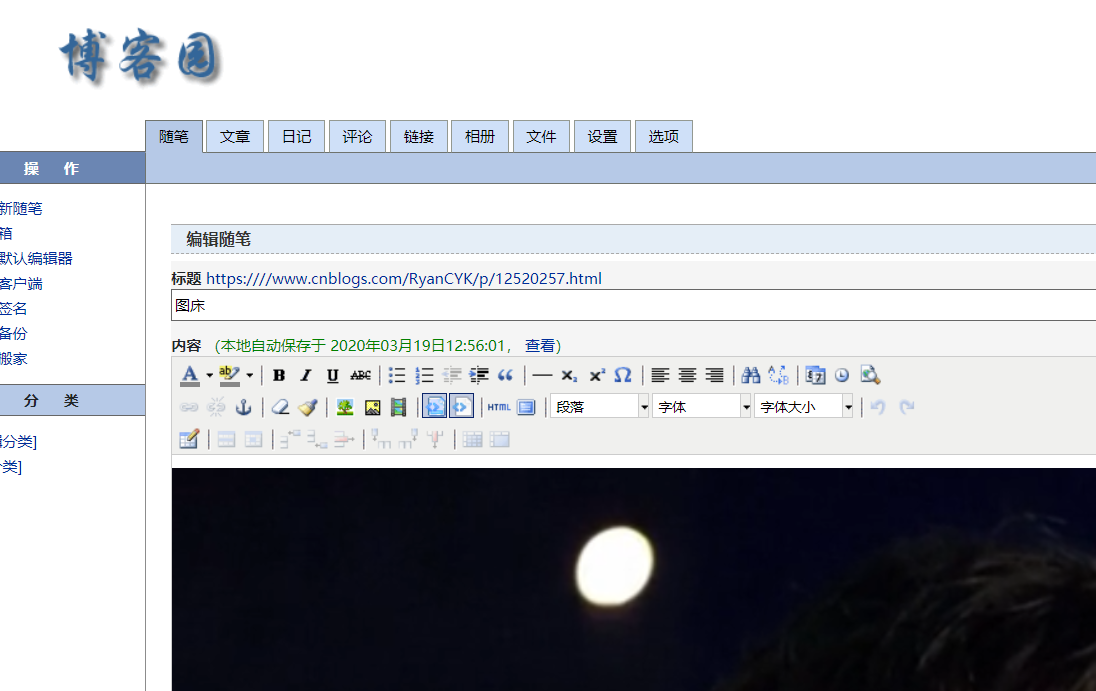
Task: Click the cleanup code brush icon
Action: pyautogui.click(x=308, y=407)
